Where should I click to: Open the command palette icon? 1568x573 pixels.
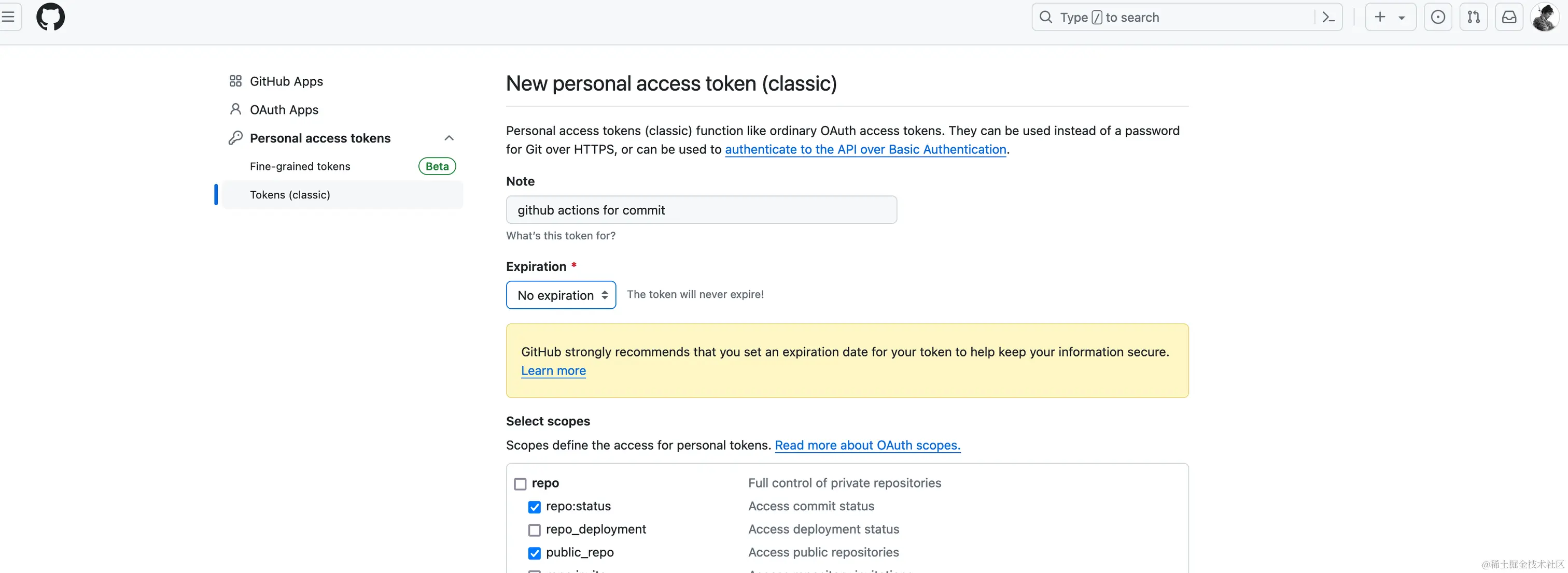coord(1329,18)
